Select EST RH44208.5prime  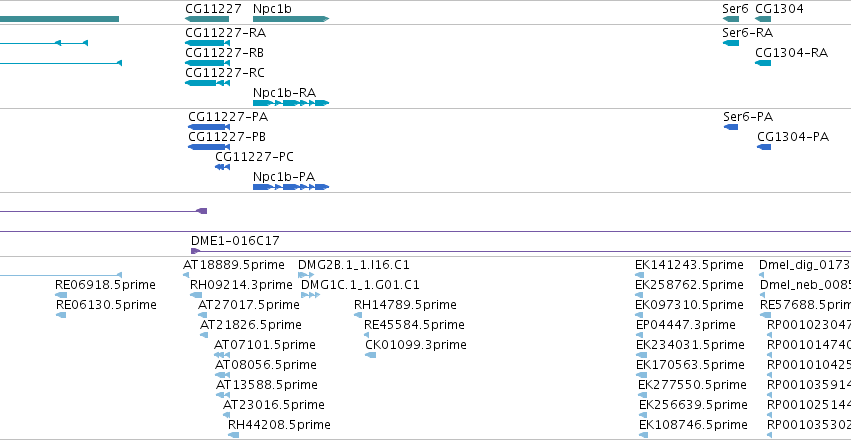(x=233, y=435)
